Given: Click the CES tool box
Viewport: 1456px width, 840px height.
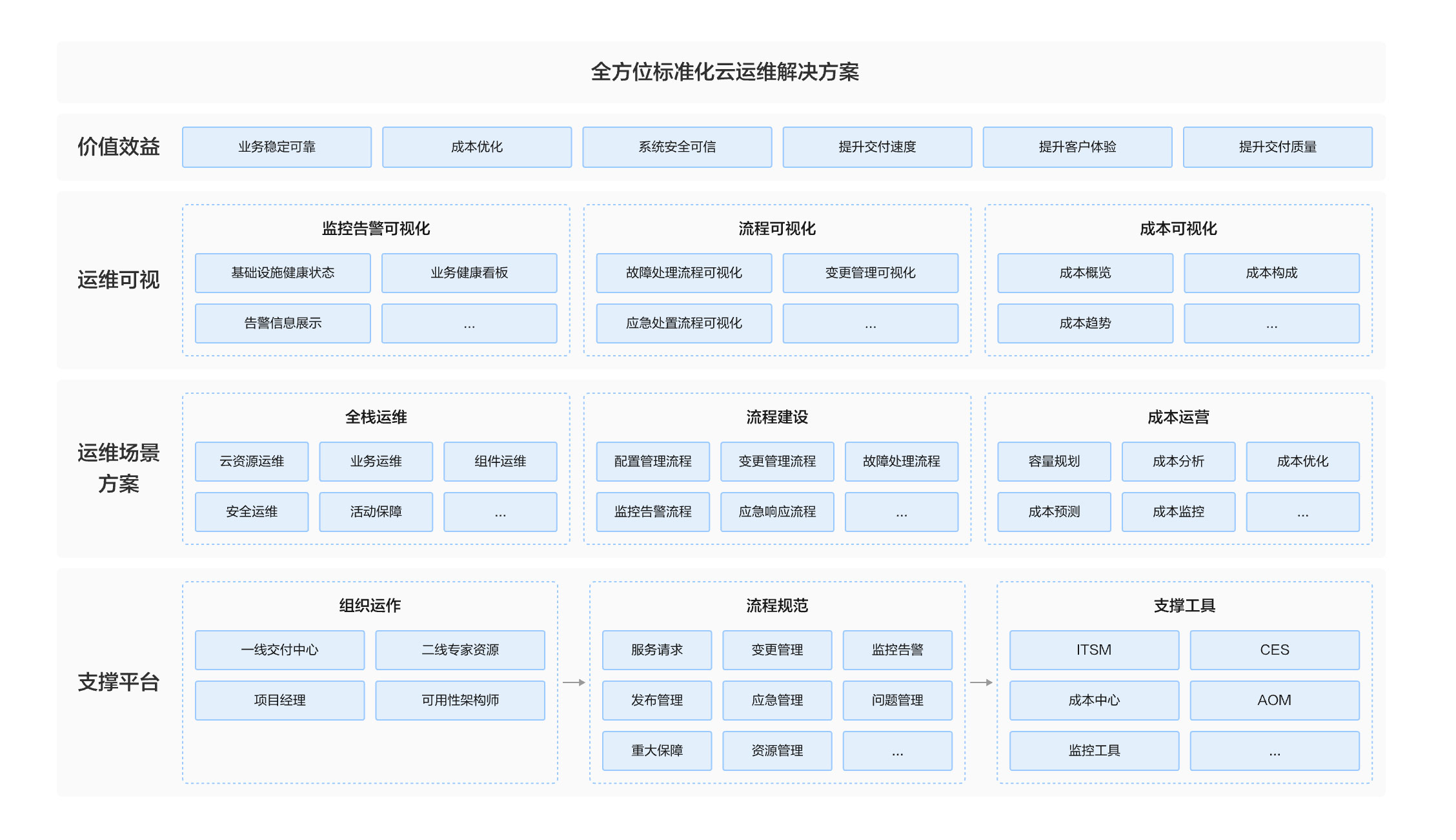Looking at the screenshot, I should 1274,650.
